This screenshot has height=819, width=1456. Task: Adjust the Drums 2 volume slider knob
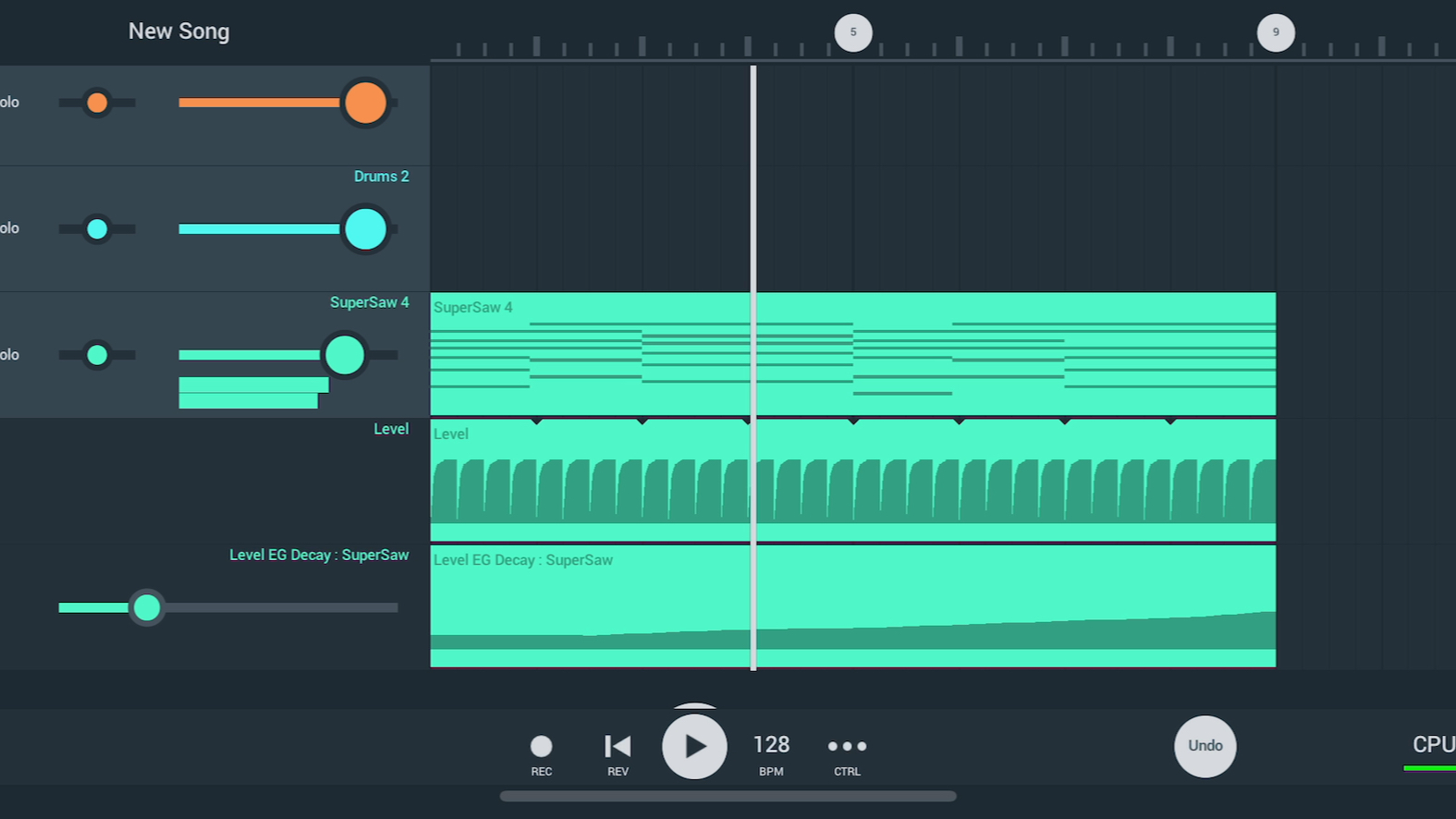click(365, 229)
